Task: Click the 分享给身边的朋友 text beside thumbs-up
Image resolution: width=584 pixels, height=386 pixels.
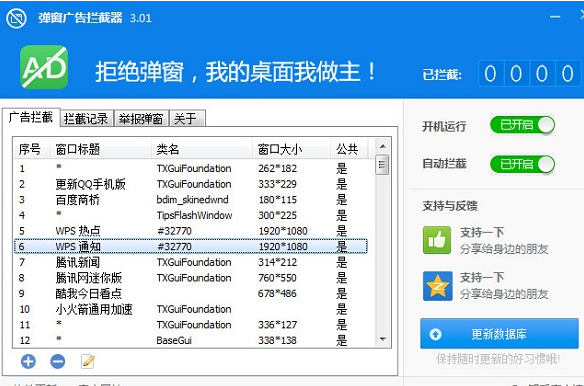Action: (x=504, y=249)
